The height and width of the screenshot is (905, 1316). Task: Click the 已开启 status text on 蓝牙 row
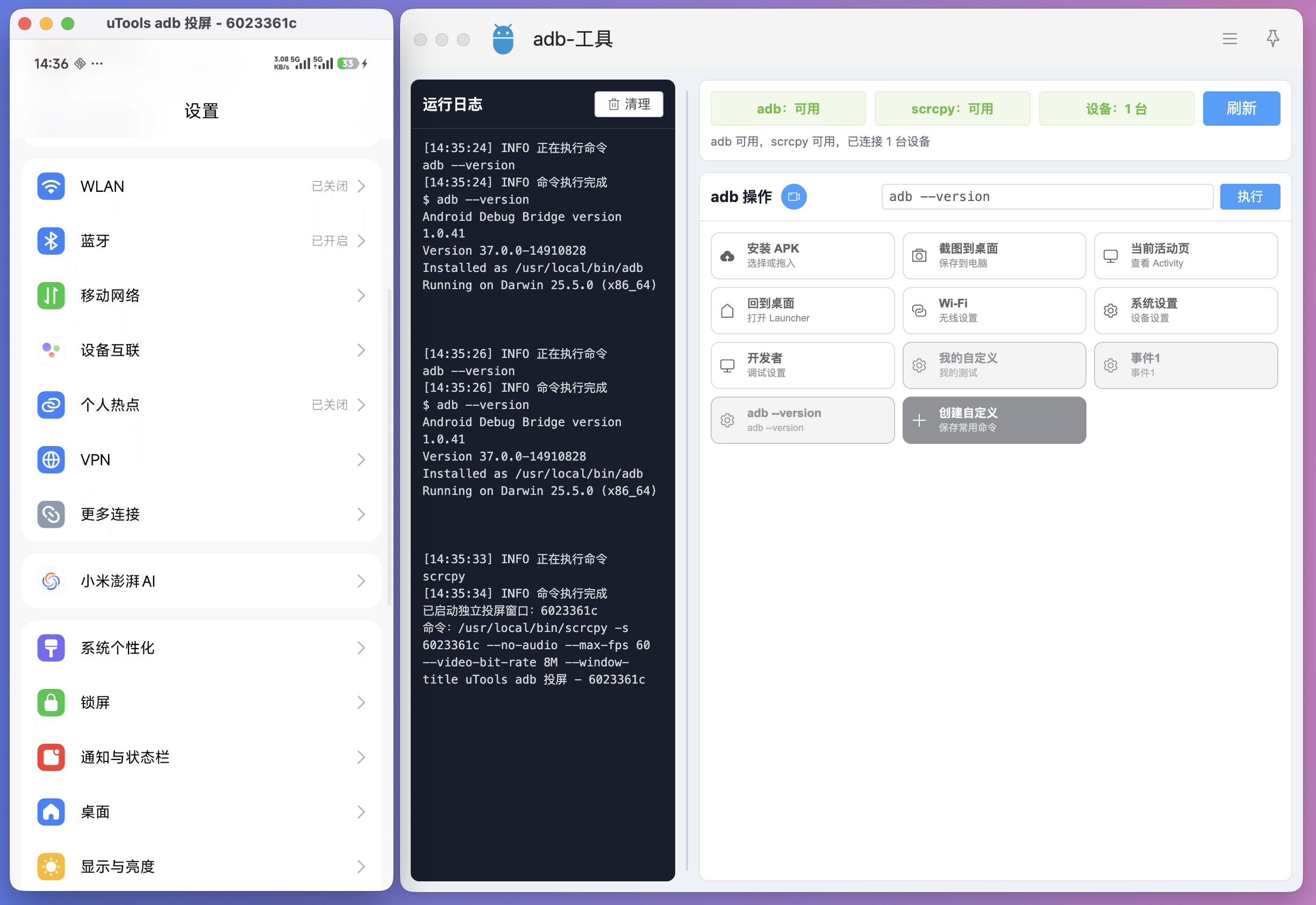click(x=330, y=241)
